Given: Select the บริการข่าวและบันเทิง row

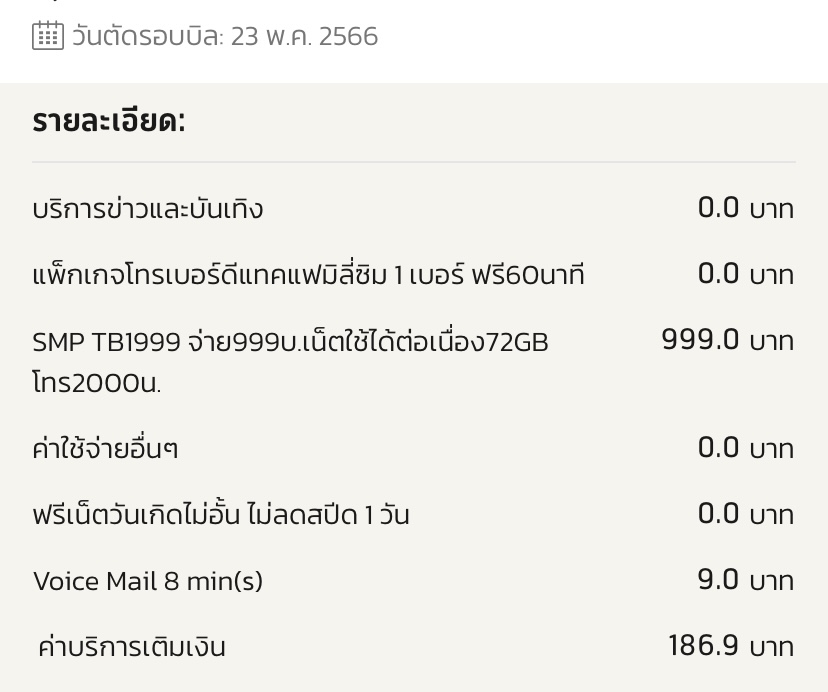Looking at the screenshot, I should 413,208.
